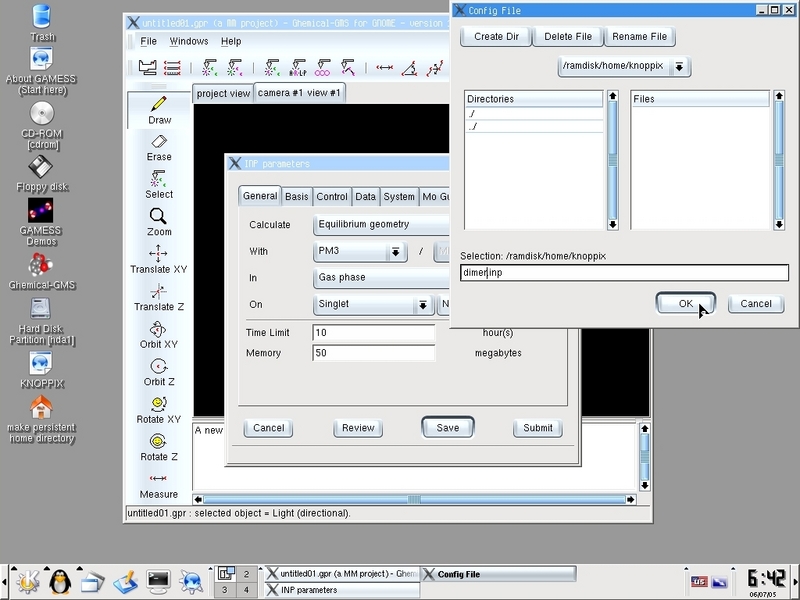Image resolution: width=800 pixels, height=600 pixels.
Task: Switch to the Basis tab
Action: point(297,197)
